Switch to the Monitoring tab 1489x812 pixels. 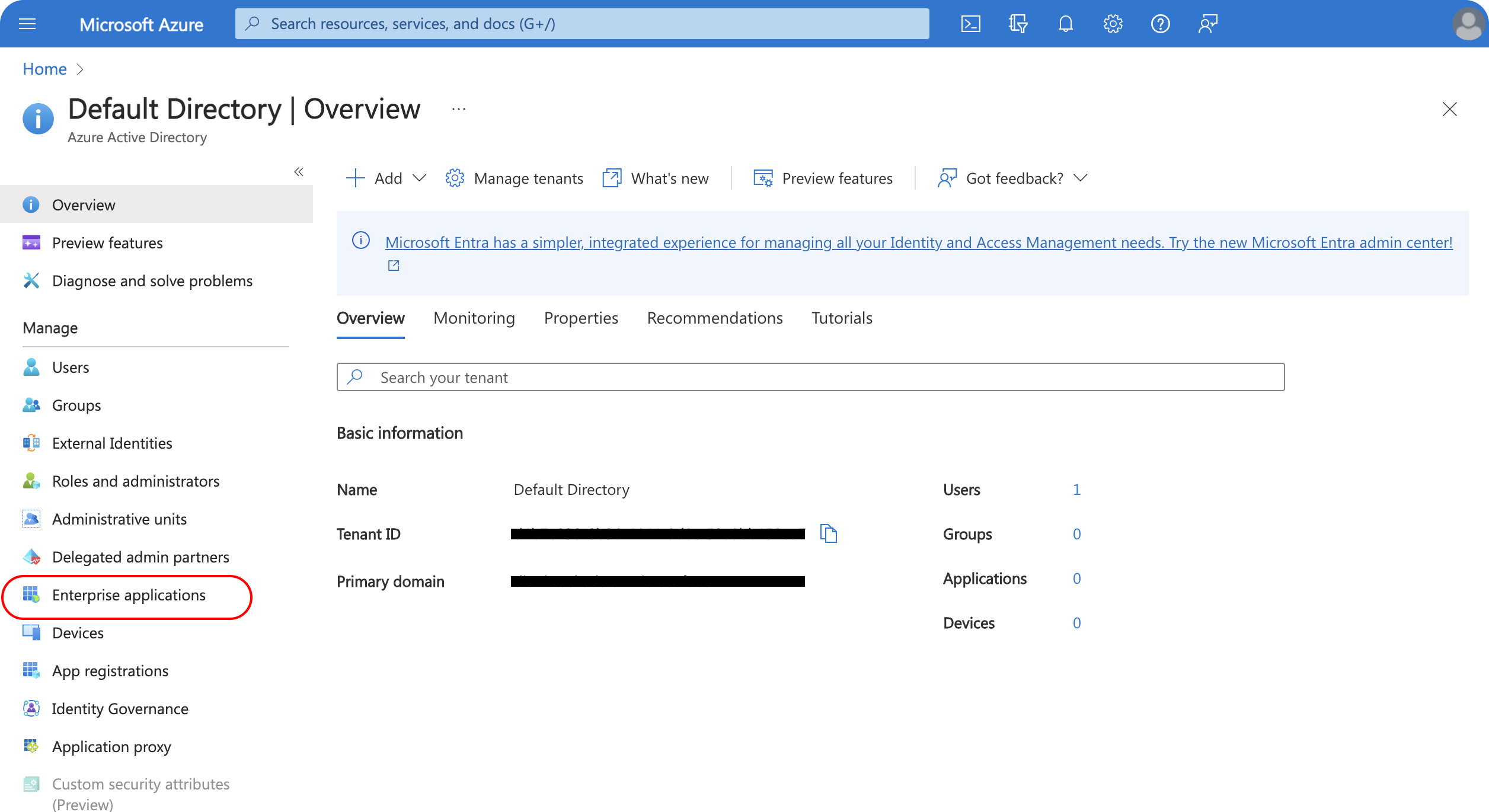474,318
